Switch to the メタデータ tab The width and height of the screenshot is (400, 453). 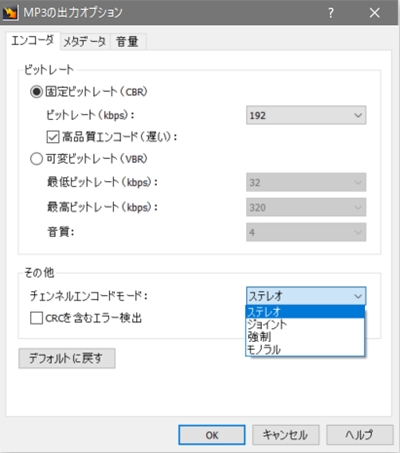click(85, 42)
